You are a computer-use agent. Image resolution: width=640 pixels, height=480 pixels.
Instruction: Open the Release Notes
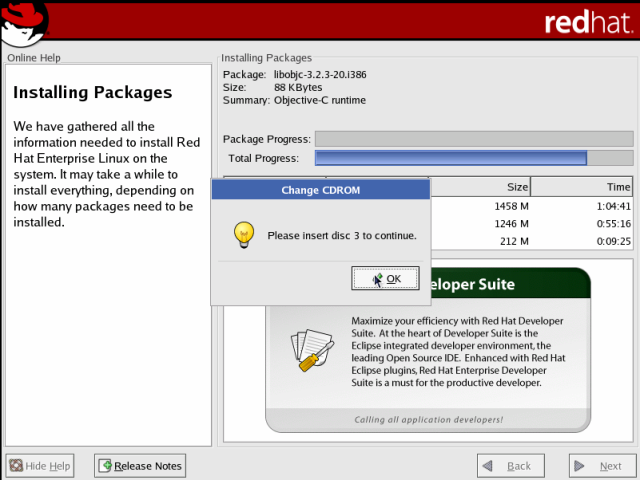pos(140,466)
